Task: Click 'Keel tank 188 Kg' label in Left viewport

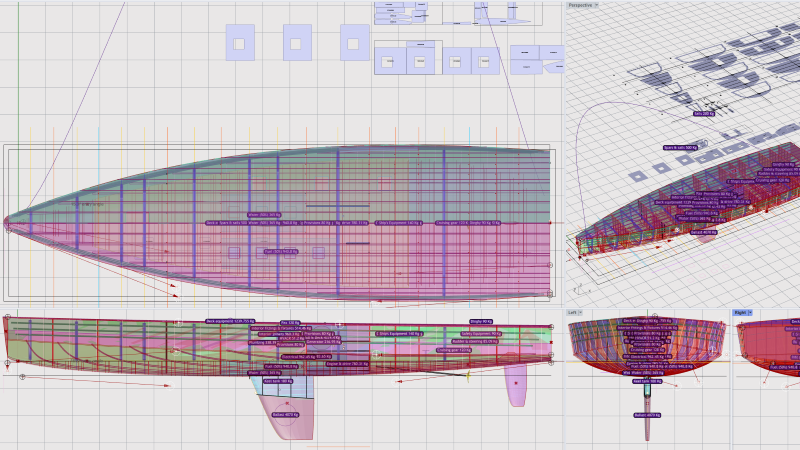Action: [645, 381]
